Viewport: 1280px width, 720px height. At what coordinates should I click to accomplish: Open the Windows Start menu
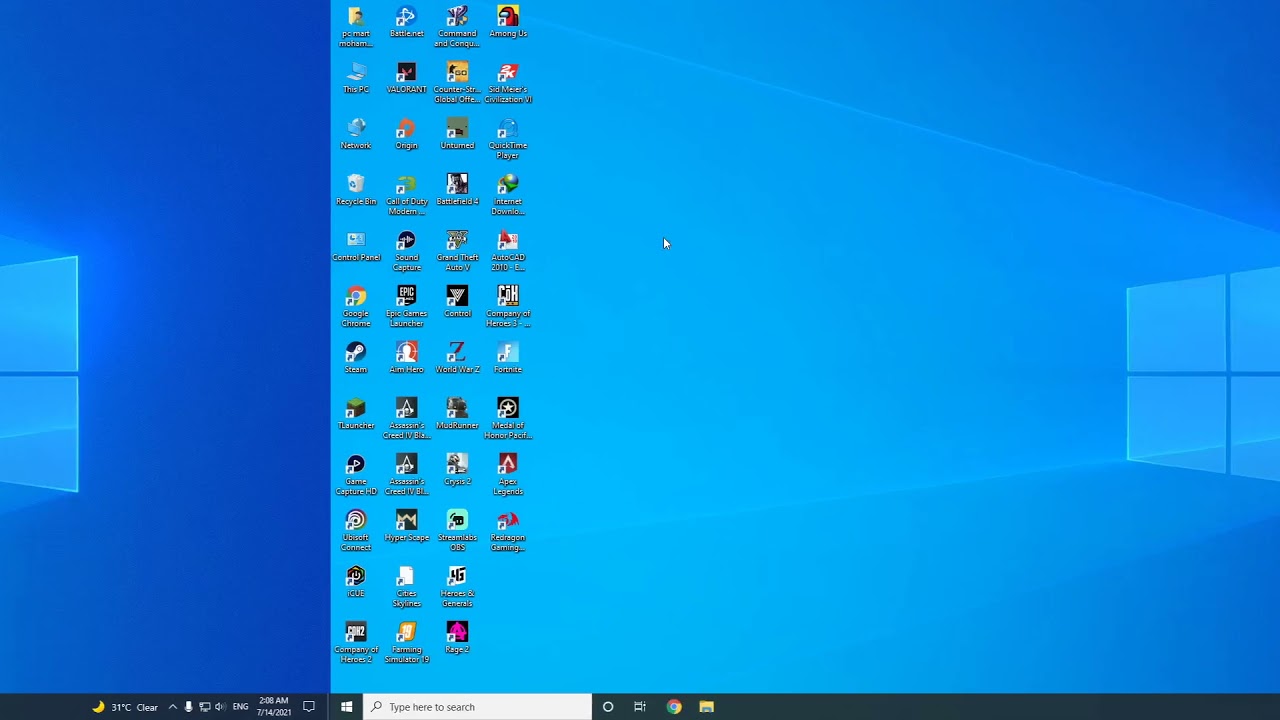(x=347, y=707)
